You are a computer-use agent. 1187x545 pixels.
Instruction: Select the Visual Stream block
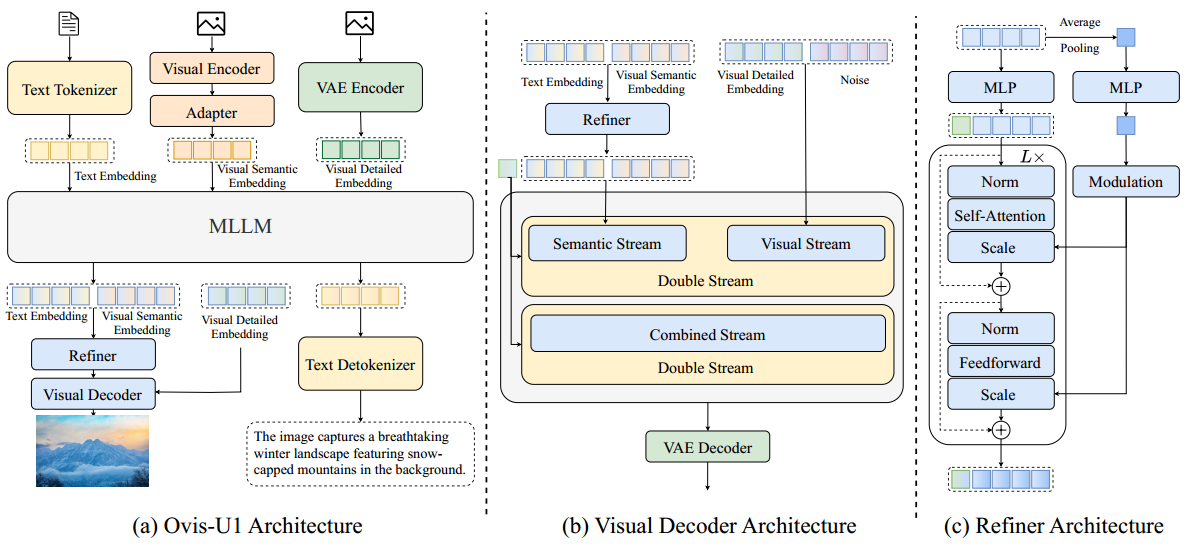pos(805,244)
